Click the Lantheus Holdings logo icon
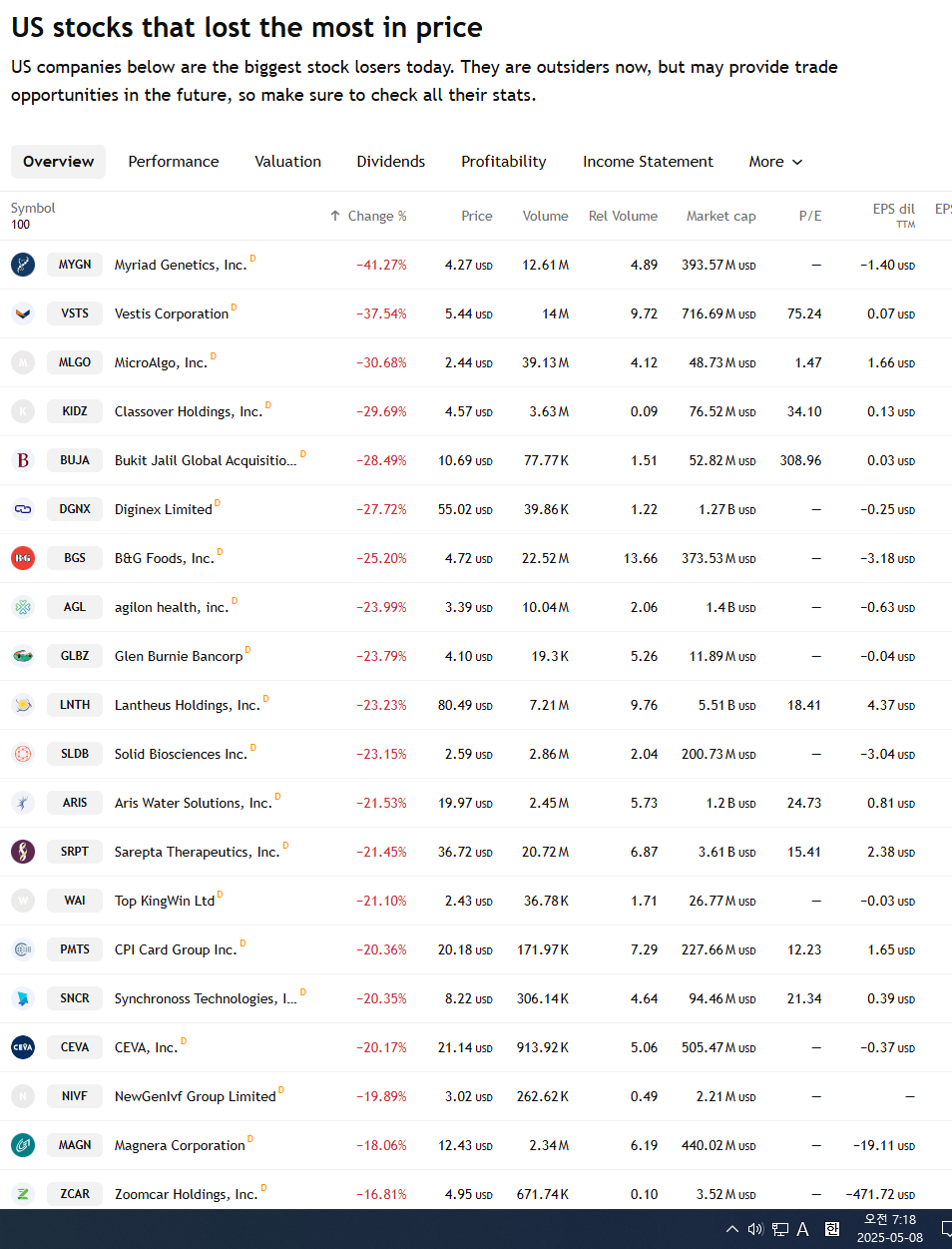 (23, 705)
